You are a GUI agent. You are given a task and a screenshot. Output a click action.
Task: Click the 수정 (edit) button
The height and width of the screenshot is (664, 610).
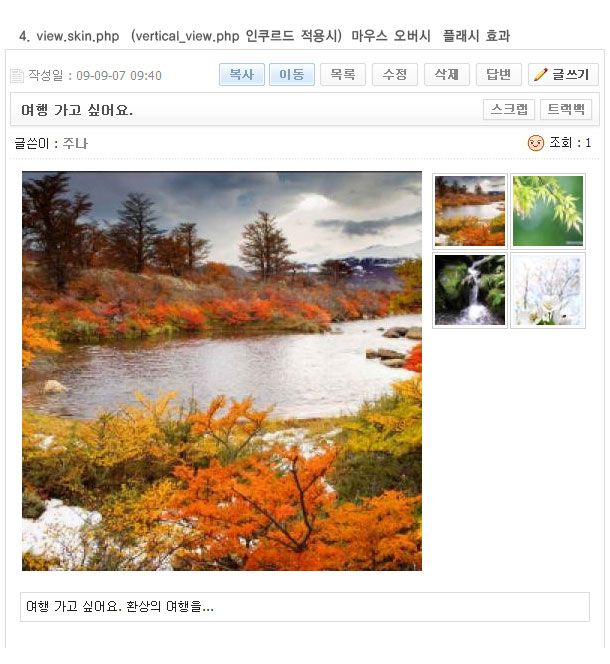coord(395,75)
